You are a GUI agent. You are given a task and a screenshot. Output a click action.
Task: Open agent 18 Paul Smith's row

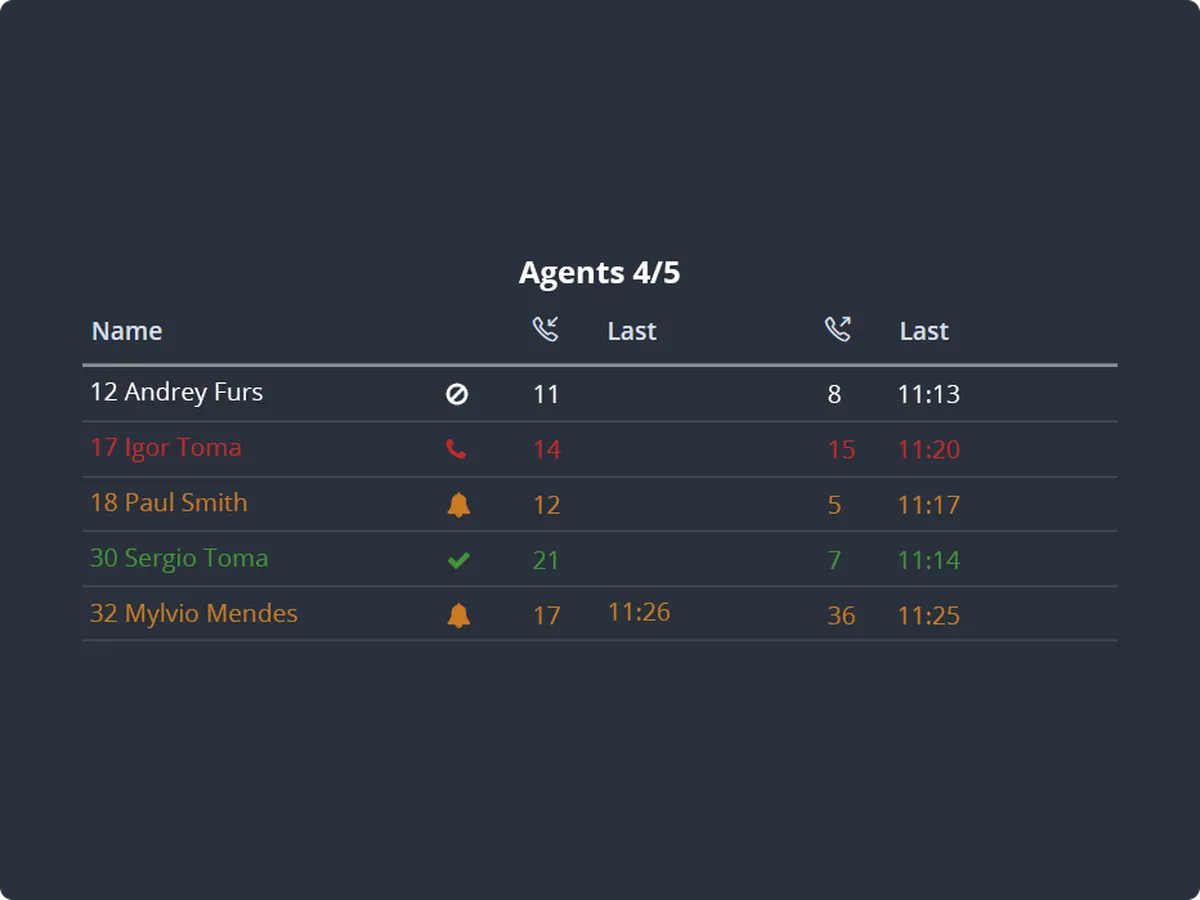click(x=600, y=504)
